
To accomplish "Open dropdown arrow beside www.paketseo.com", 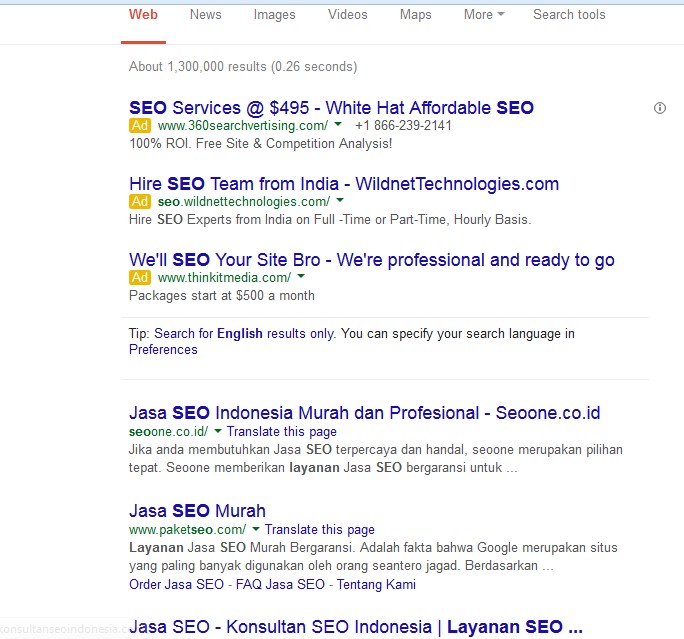I will point(255,530).
